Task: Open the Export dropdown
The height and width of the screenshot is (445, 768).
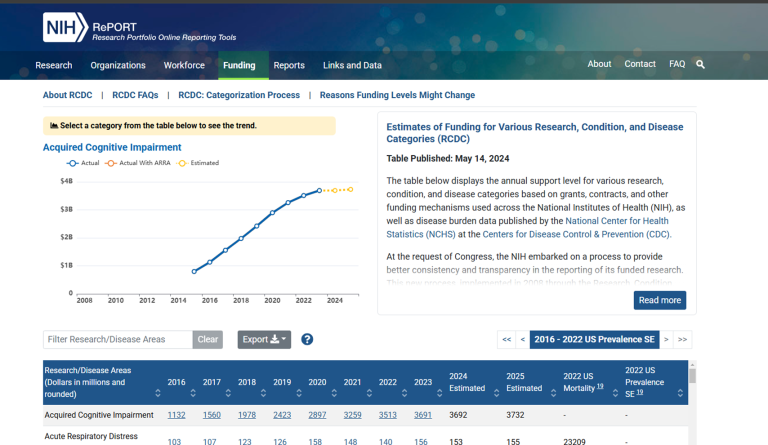Action: pos(264,339)
